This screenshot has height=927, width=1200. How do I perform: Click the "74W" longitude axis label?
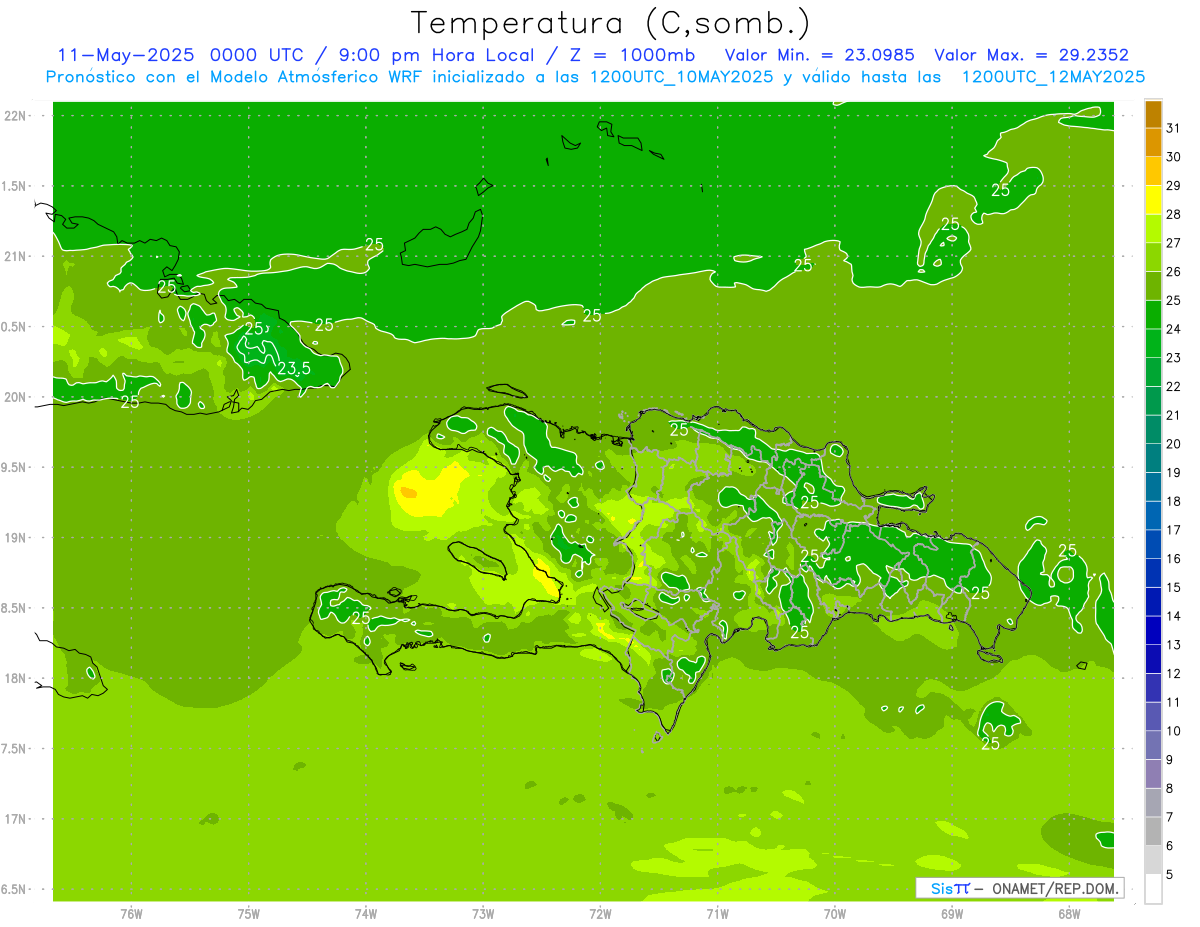(366, 914)
